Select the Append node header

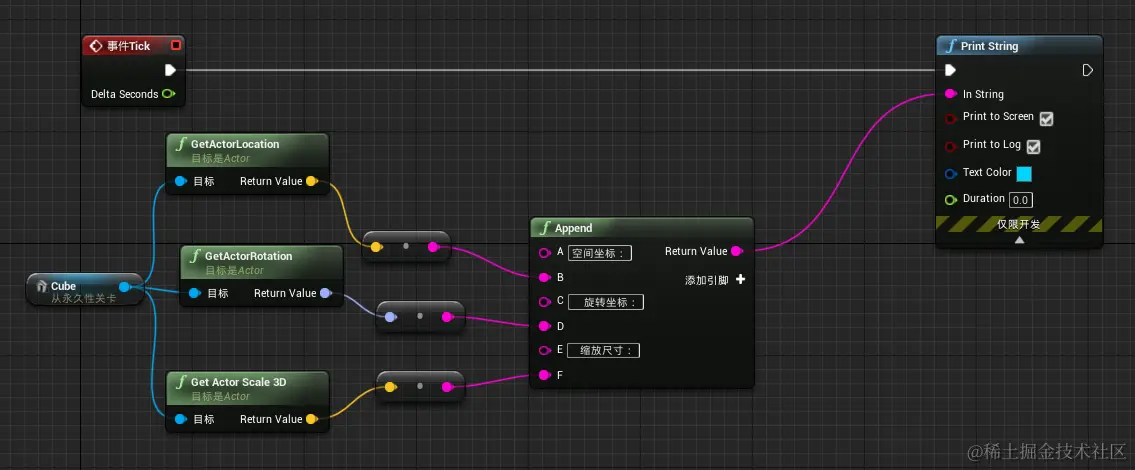(x=642, y=228)
